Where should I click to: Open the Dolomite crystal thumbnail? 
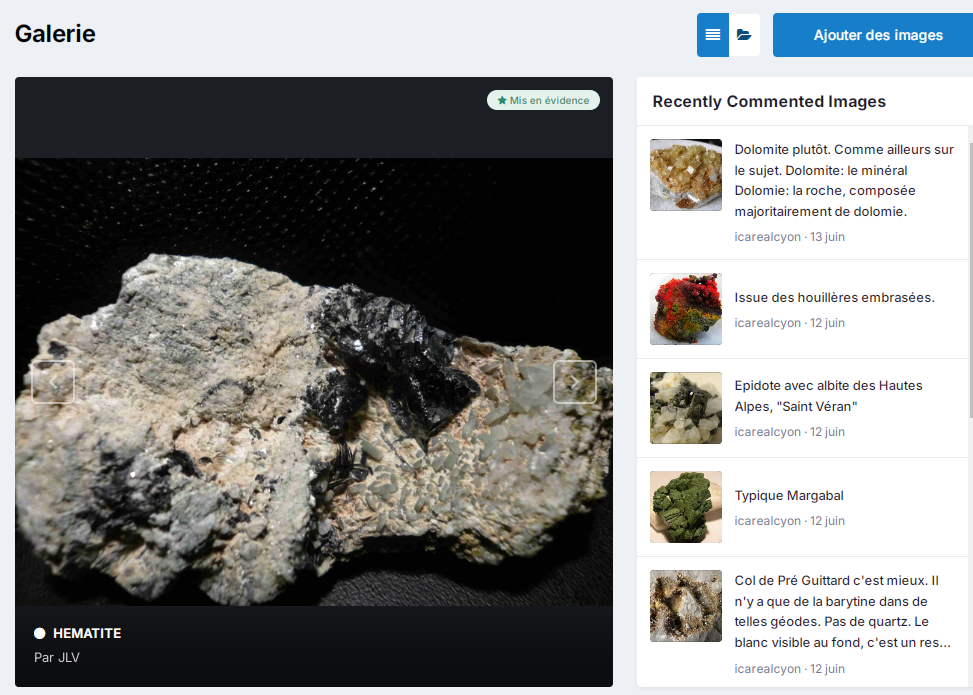686,175
